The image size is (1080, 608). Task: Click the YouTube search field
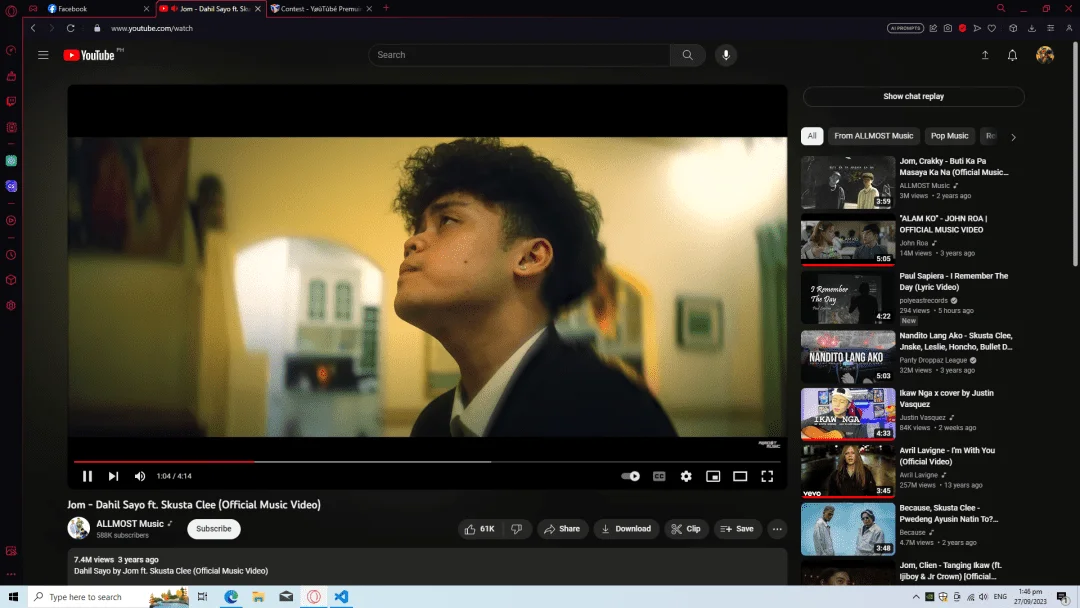click(x=520, y=55)
